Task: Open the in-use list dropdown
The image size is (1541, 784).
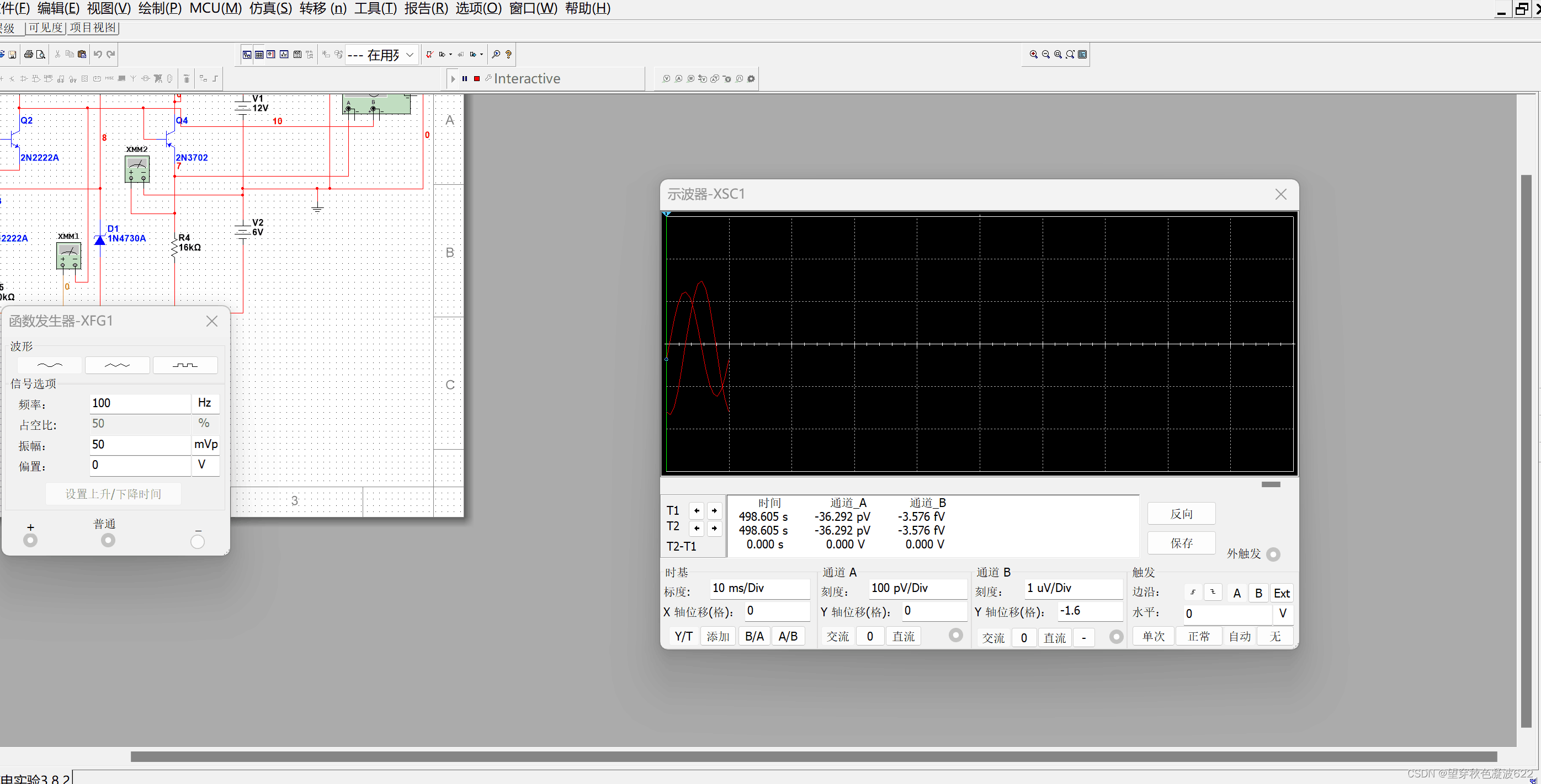Action: coord(410,55)
